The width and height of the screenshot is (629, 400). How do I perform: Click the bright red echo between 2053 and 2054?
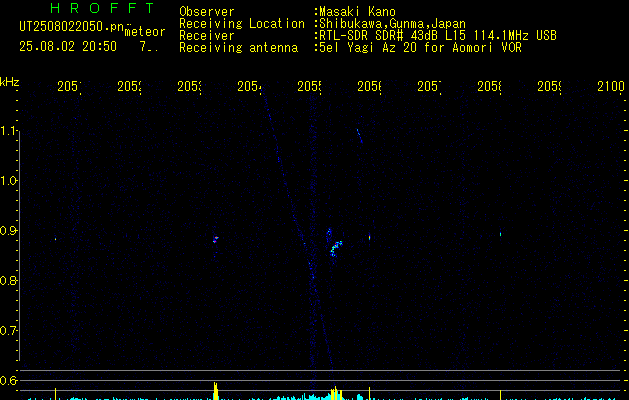pyautogui.click(x=215, y=240)
